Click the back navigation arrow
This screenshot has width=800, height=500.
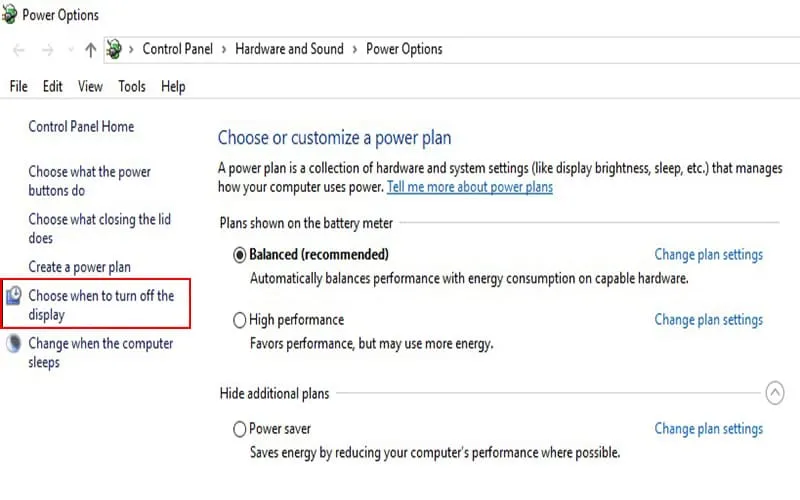click(18, 49)
